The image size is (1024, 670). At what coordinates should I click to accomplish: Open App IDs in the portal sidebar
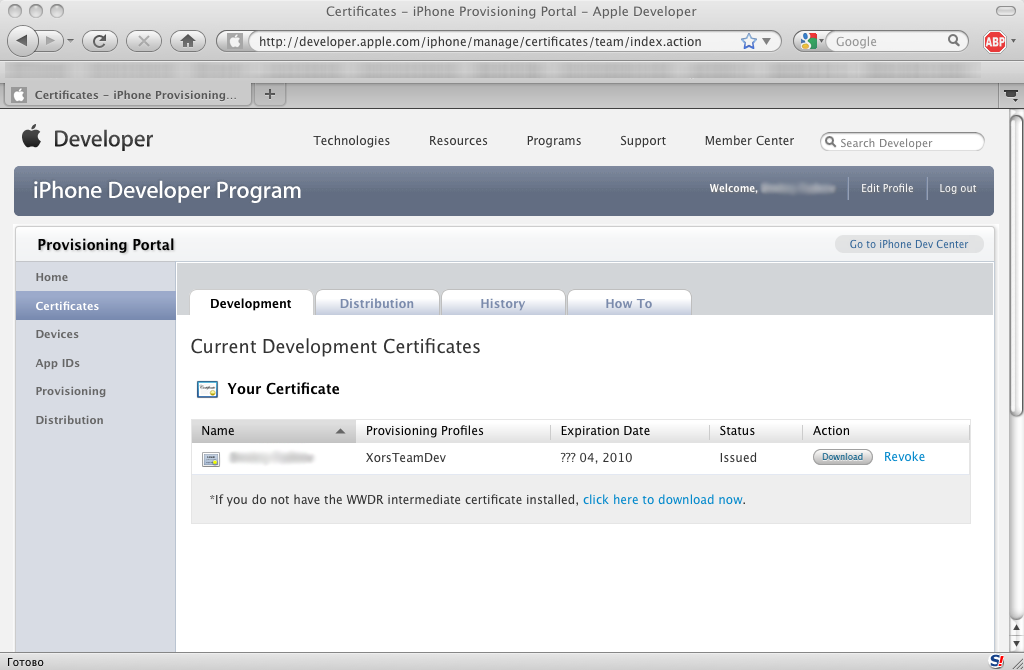(95, 362)
